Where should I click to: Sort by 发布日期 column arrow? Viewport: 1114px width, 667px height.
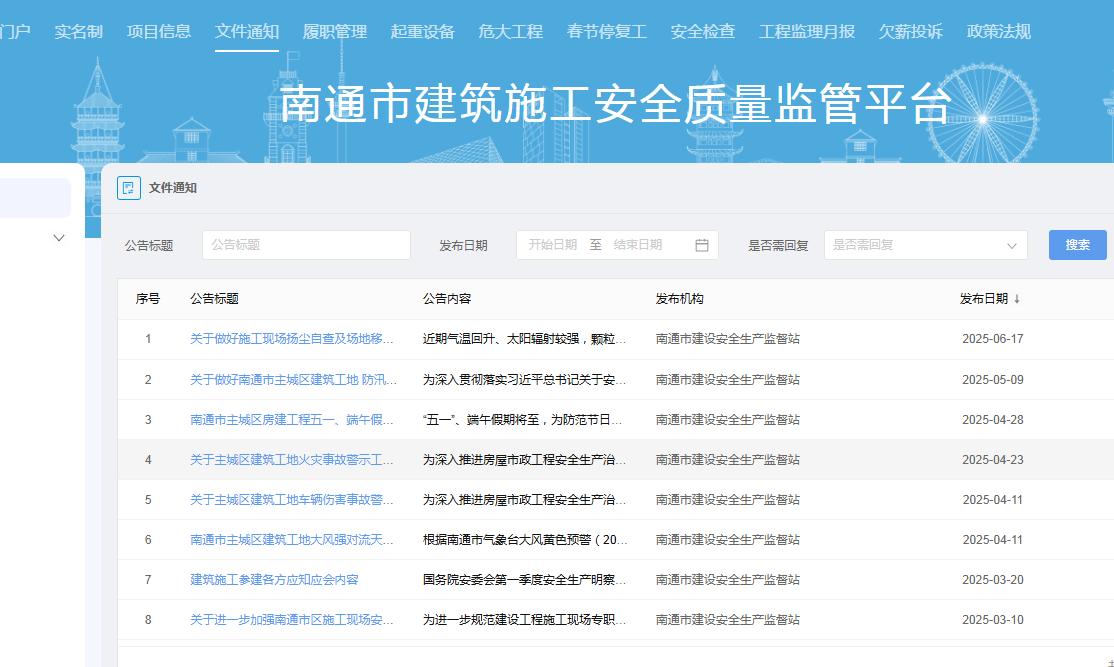click(1017, 299)
